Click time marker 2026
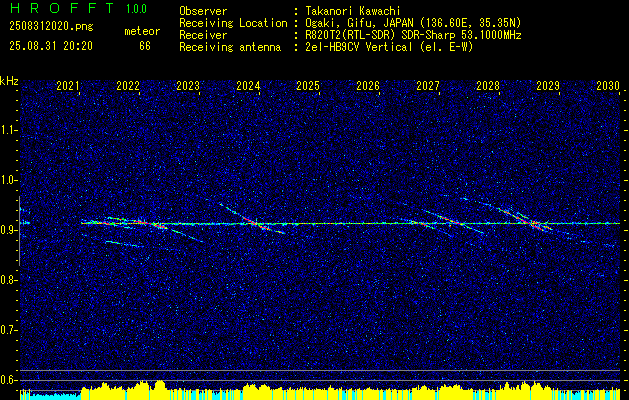Image resolution: width=629 pixels, height=400 pixels. pyautogui.click(x=368, y=85)
